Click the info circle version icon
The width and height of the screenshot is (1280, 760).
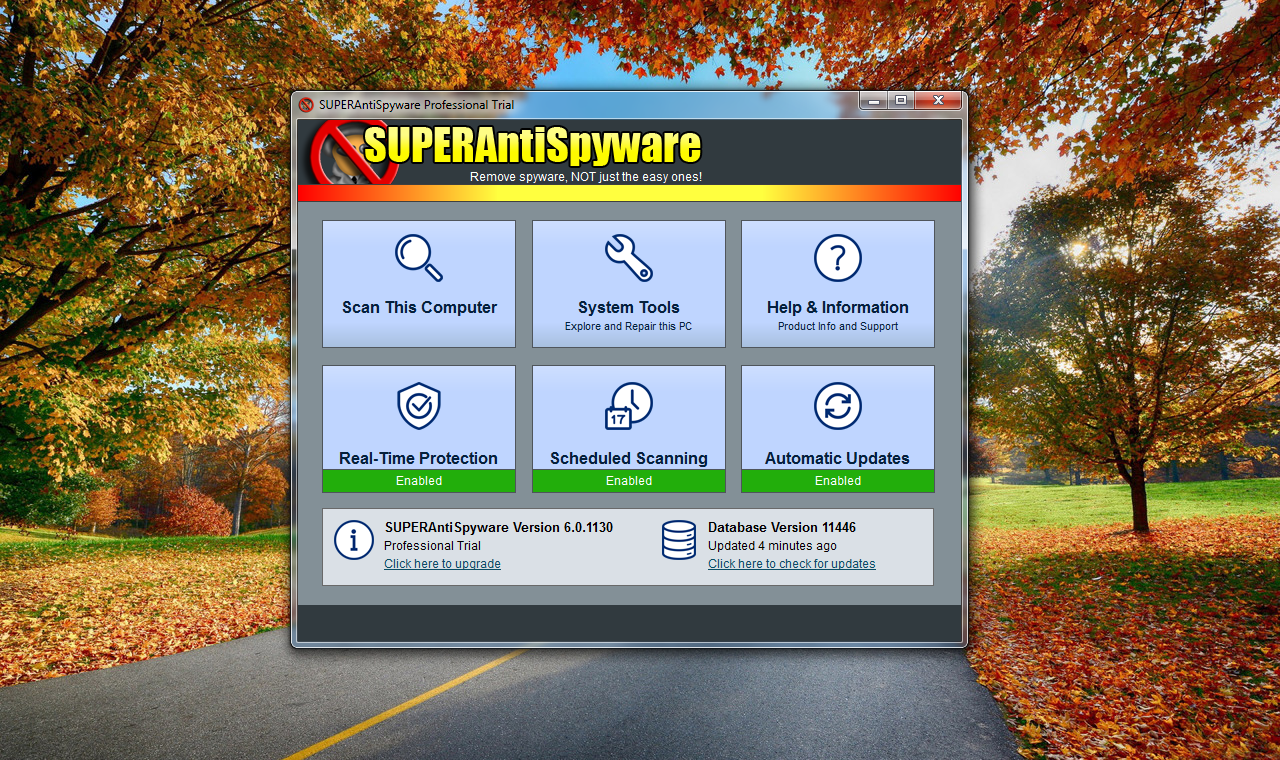[x=353, y=540]
